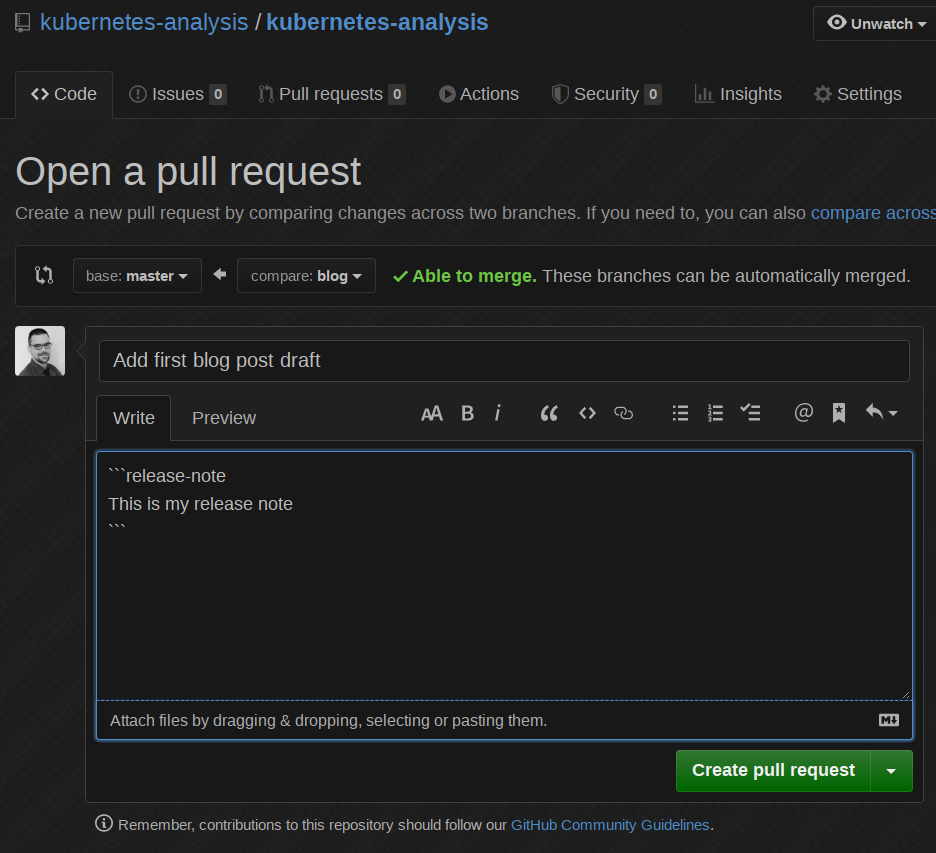Click the header text size icon
Screen dimensions: 936x853
[431, 413]
